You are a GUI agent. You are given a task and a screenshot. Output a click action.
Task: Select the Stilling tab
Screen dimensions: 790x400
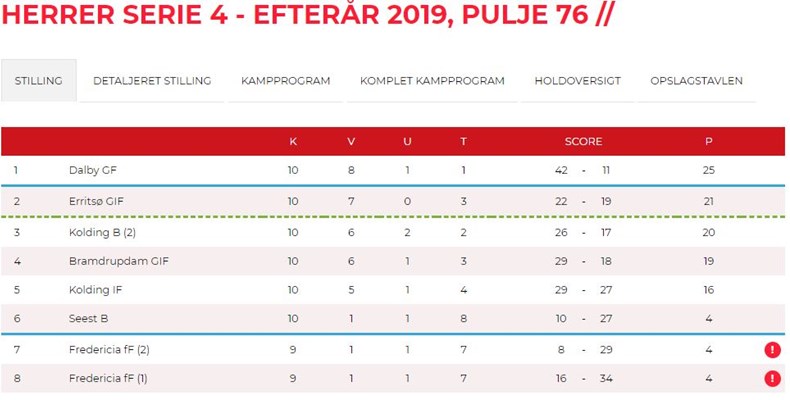pyautogui.click(x=39, y=81)
